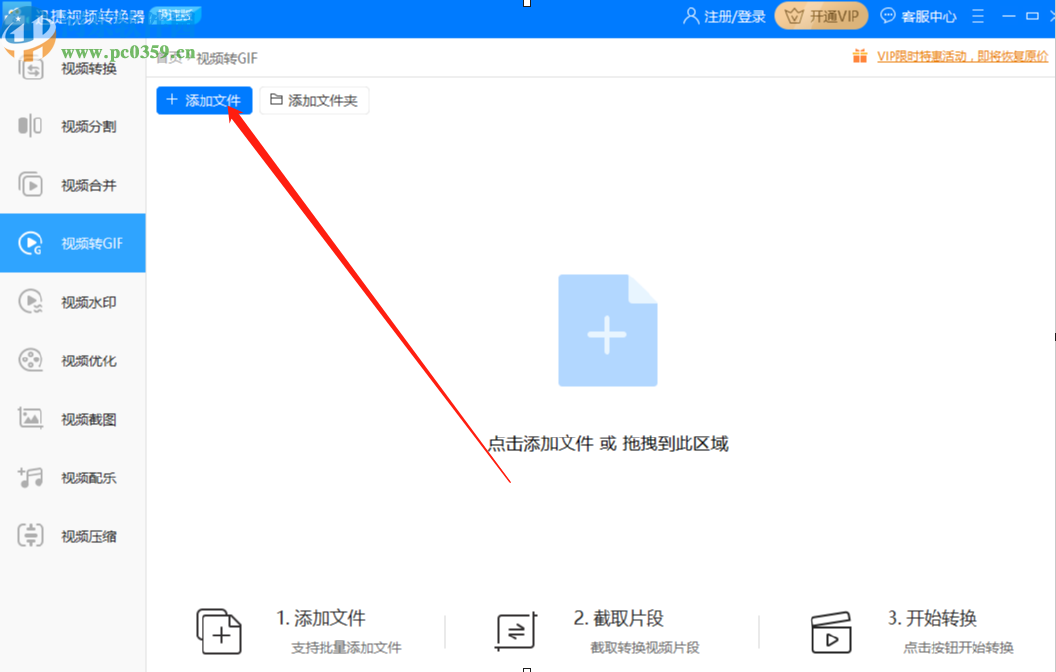Click the 1. 添加文件 step heading
This screenshot has height=672, width=1056.
point(321,617)
